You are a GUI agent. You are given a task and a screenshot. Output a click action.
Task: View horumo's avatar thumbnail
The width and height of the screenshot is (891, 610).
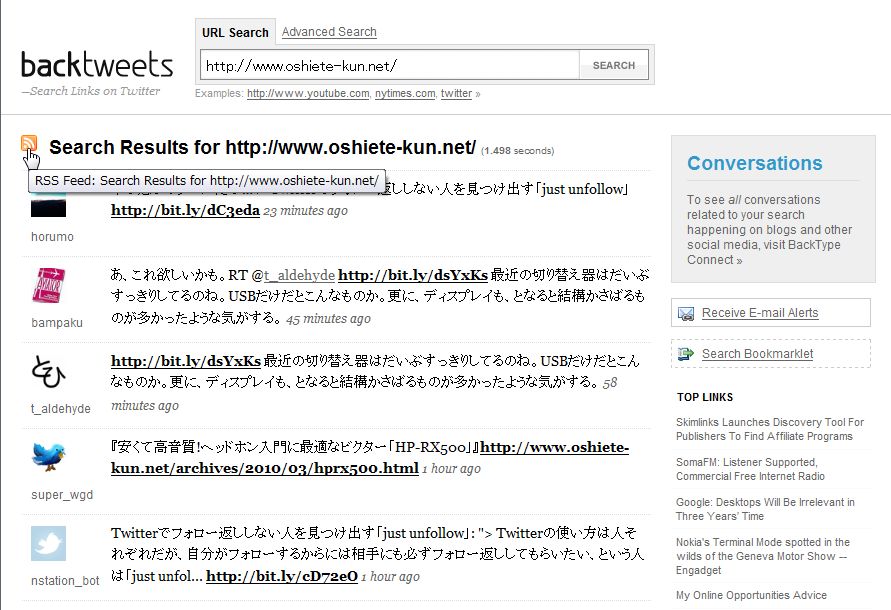coord(48,205)
